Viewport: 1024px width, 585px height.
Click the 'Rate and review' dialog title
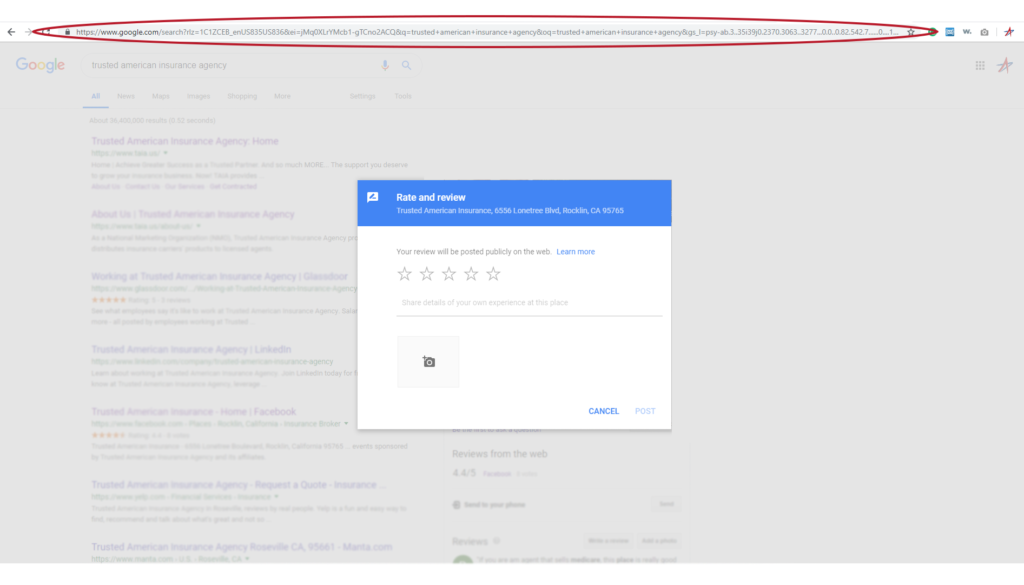431,197
